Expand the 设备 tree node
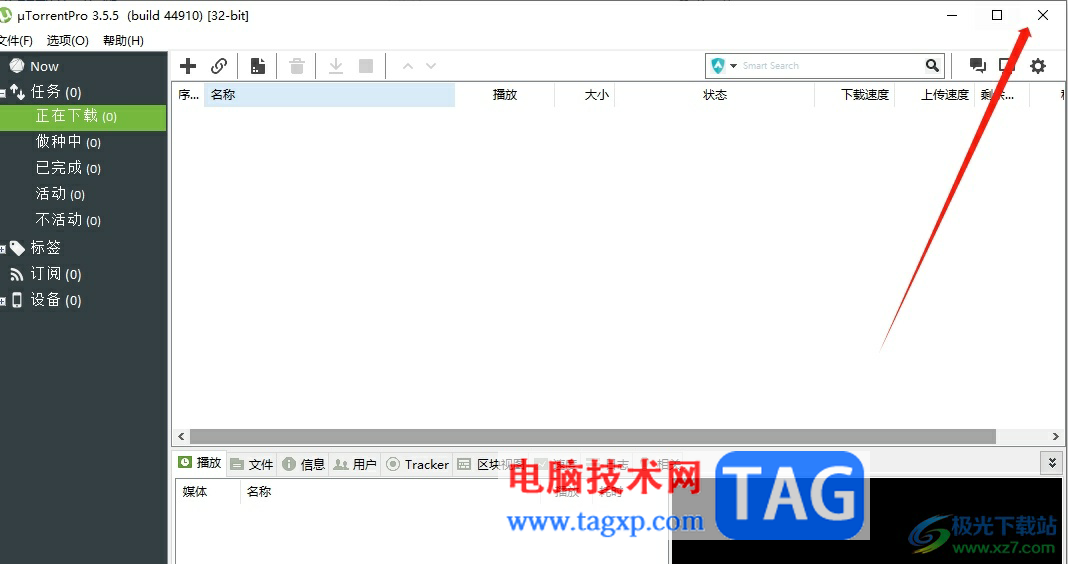1068x564 pixels. pos(3,301)
